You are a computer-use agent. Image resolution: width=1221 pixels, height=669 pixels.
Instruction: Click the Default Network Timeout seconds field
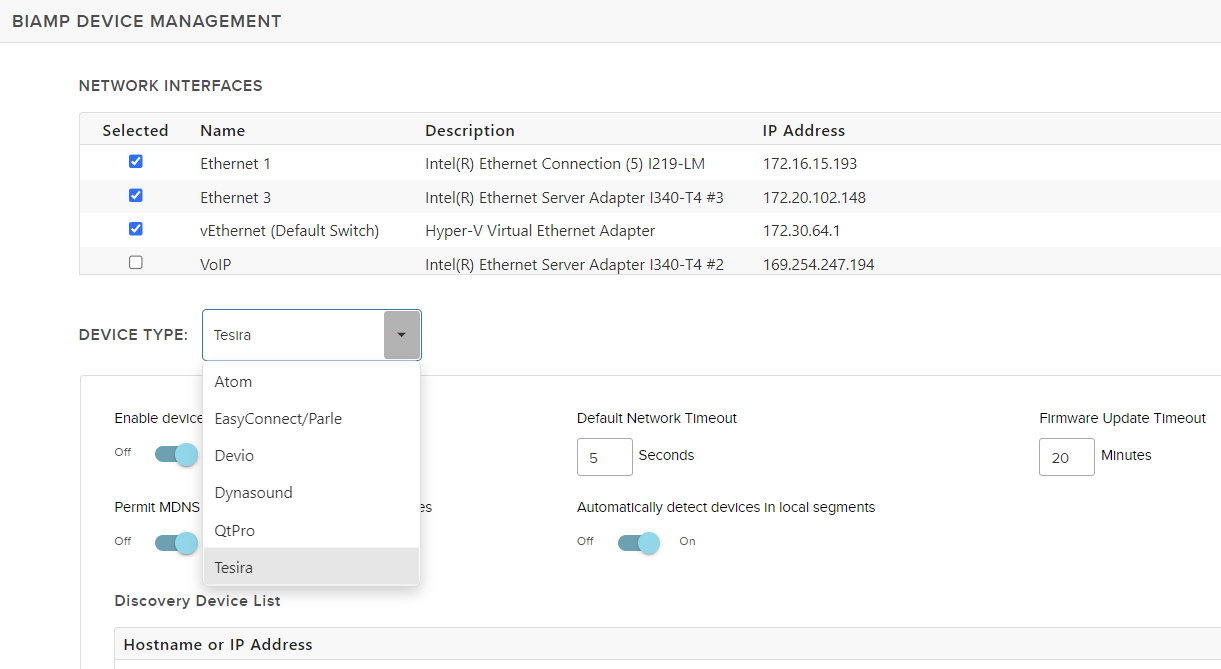point(605,457)
